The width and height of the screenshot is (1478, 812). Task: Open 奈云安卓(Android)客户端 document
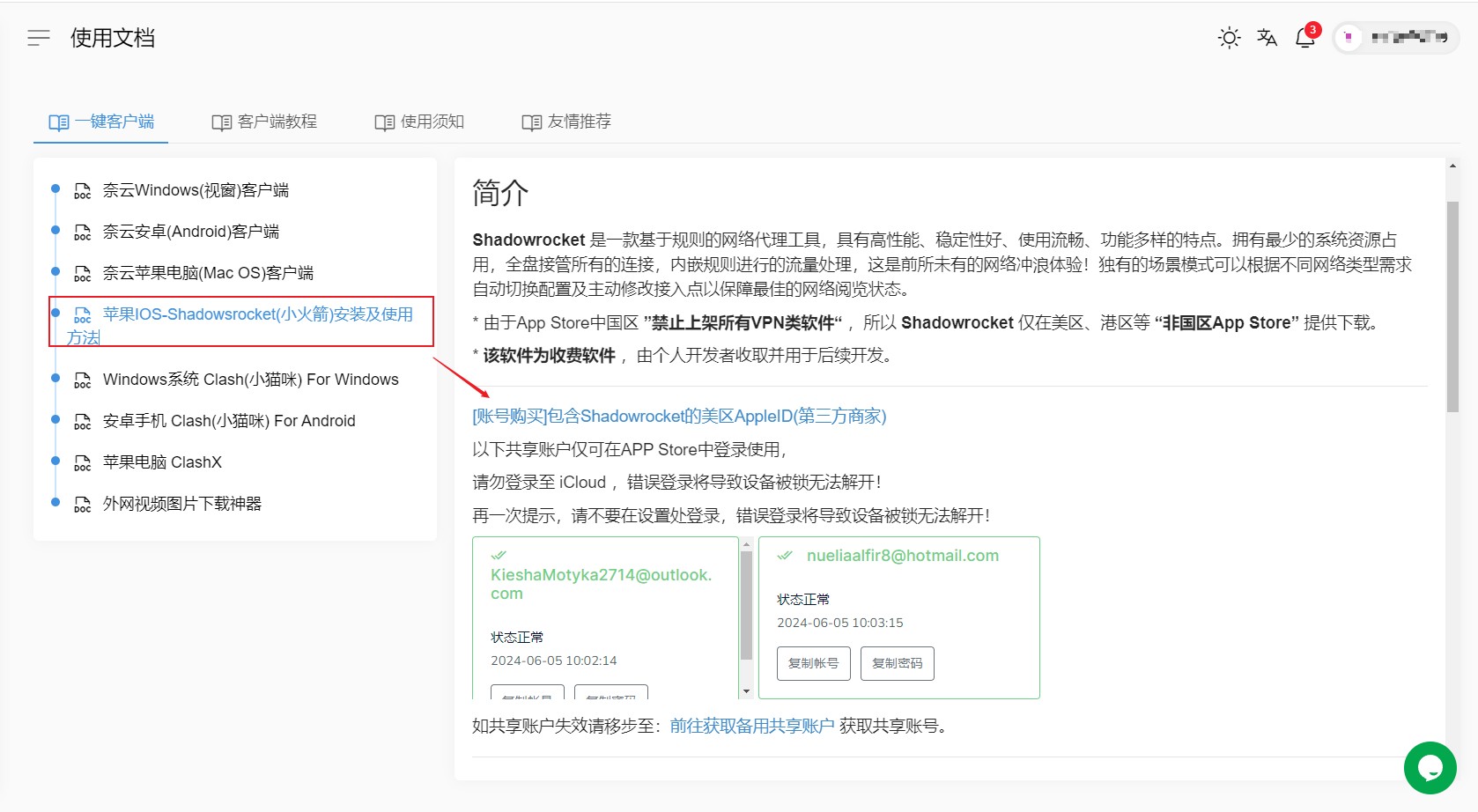(191, 232)
